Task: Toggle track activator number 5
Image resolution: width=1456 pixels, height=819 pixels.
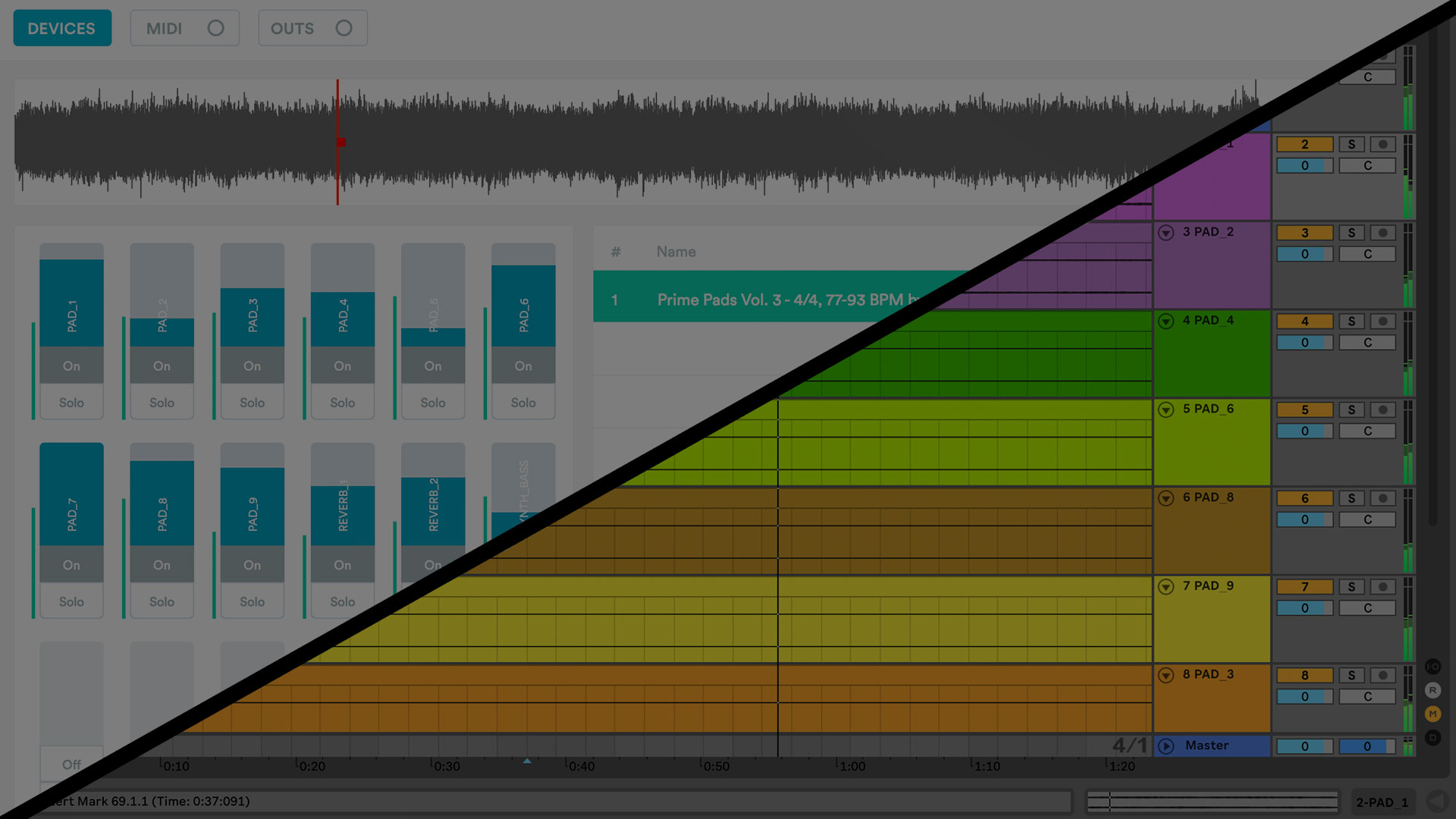Action: point(1304,409)
